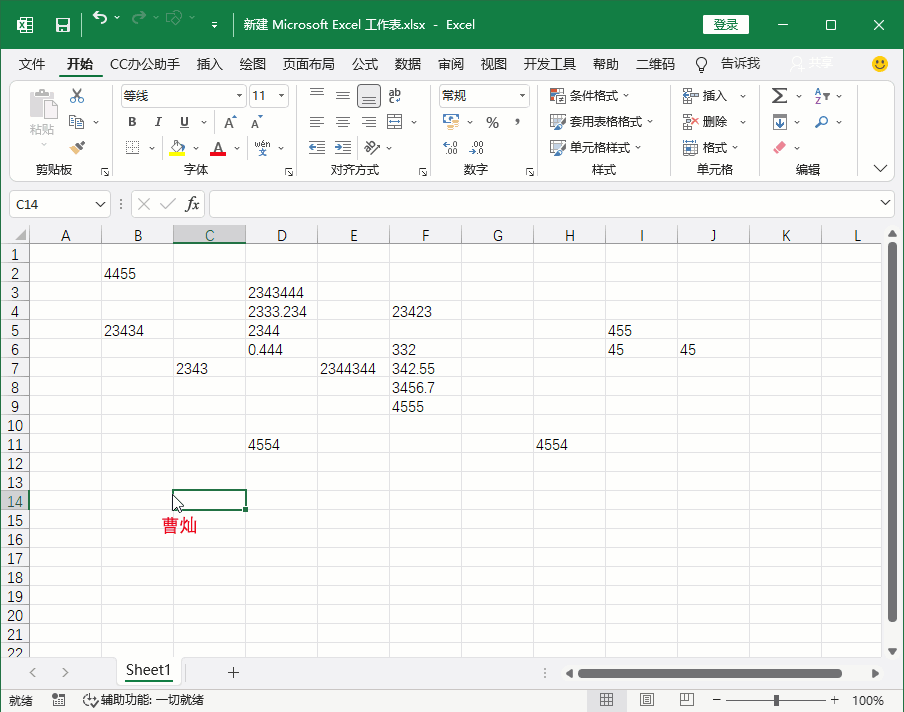This screenshot has width=904, height=712.
Task: Click the 登录 sign-in button
Action: point(726,25)
